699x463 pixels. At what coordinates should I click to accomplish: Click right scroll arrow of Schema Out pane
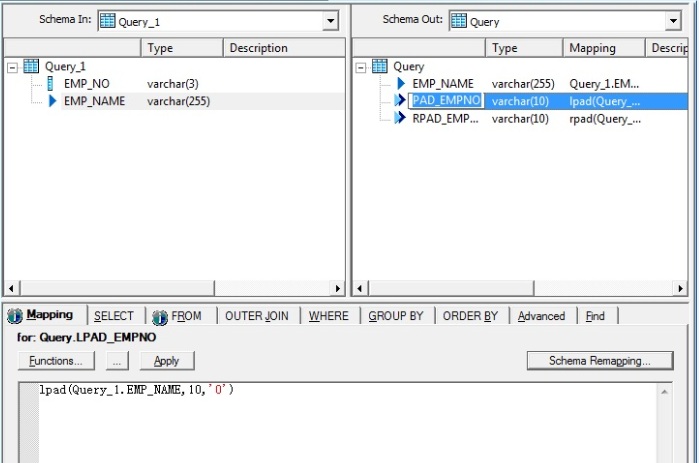tap(680, 288)
